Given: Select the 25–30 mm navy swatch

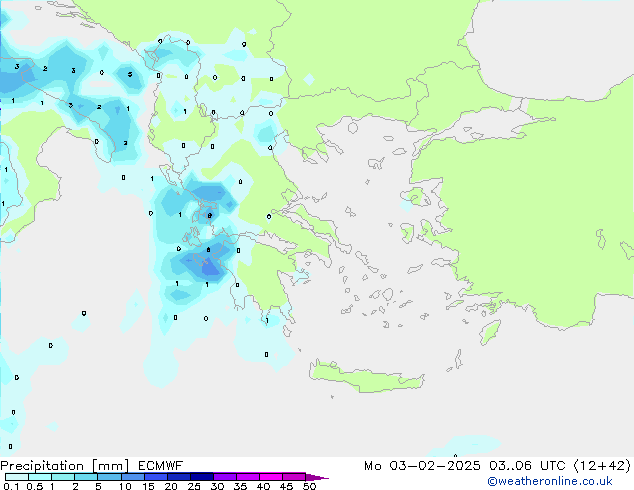Looking at the screenshot, I should tap(202, 477).
